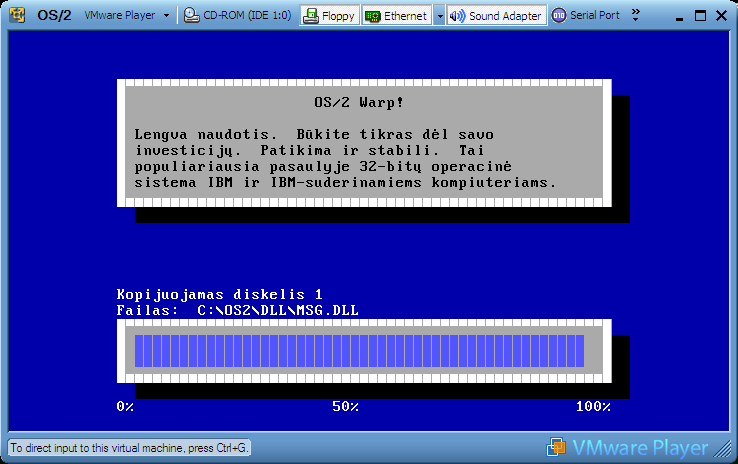
Task: Toggle the Sound Adapter device button
Action: (x=496, y=16)
